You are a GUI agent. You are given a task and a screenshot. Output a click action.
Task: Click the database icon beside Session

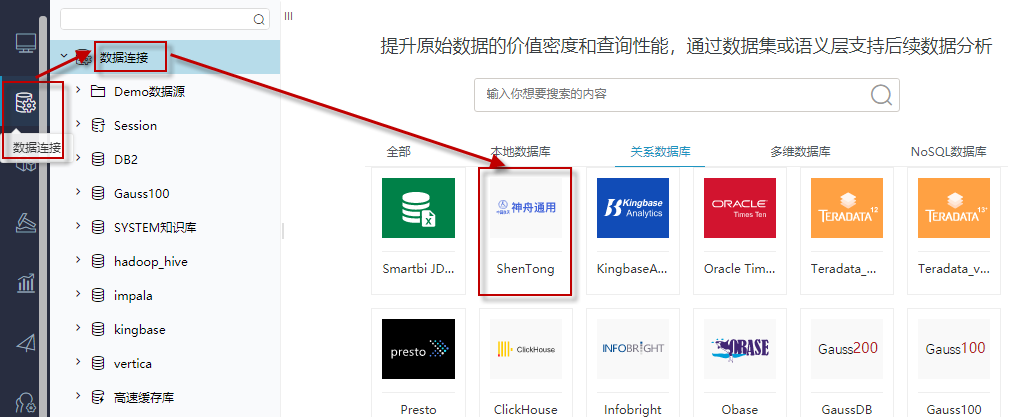point(98,125)
